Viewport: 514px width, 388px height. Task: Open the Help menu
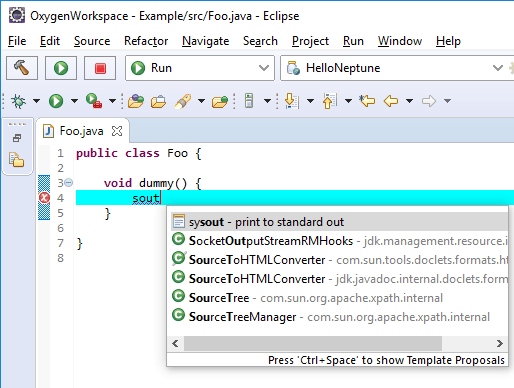point(448,41)
